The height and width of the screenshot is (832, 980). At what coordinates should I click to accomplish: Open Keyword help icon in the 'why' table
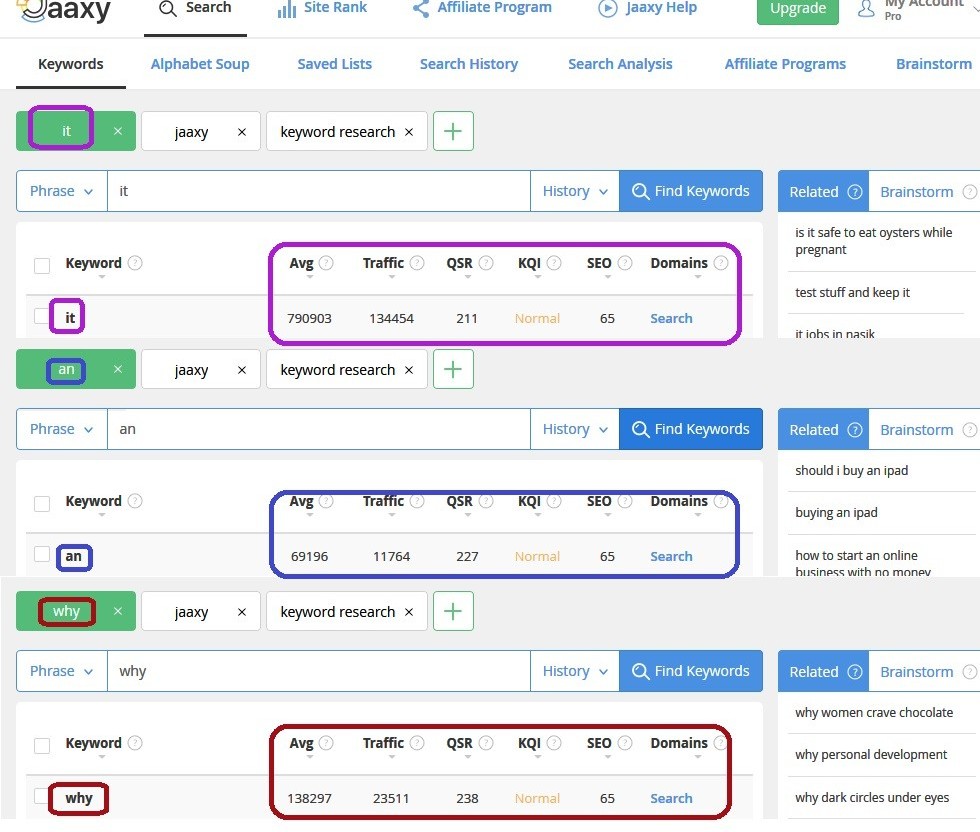[x=135, y=743]
